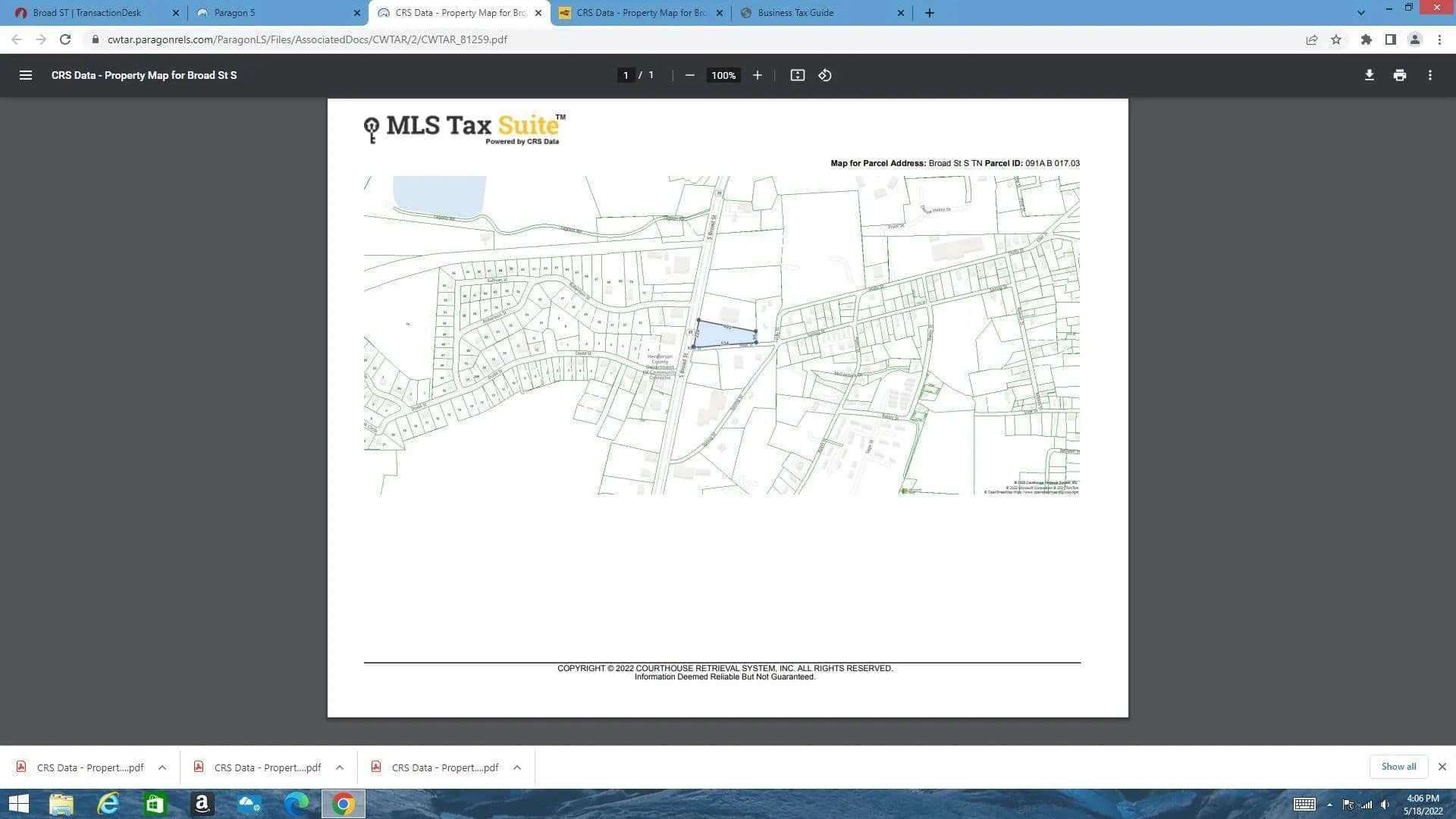Expand third CRS Data download options
This screenshot has height=819, width=1456.
tap(517, 767)
